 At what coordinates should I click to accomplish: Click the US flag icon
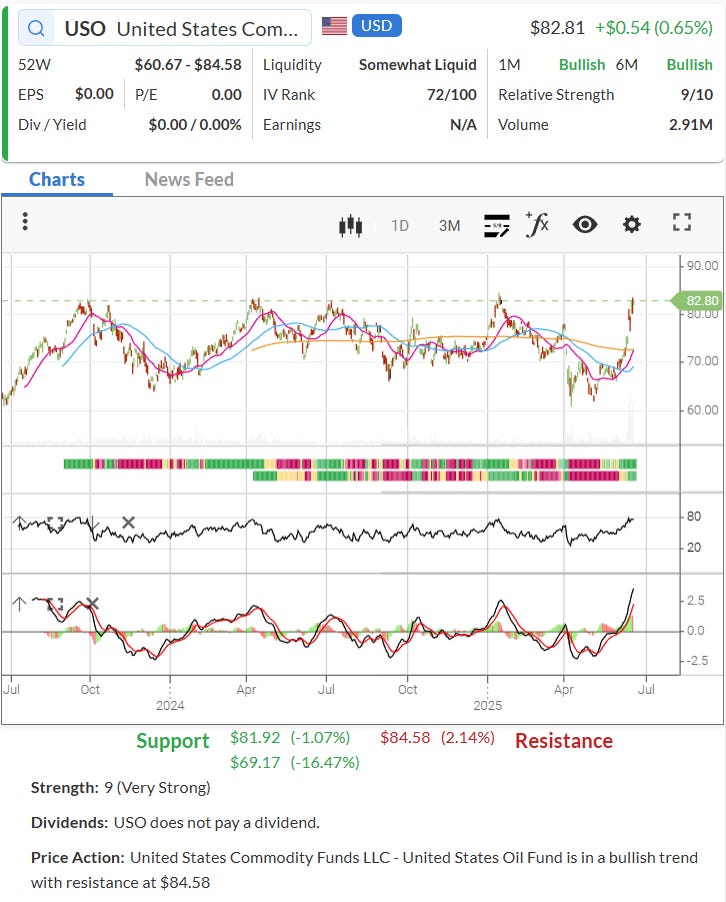(x=334, y=26)
